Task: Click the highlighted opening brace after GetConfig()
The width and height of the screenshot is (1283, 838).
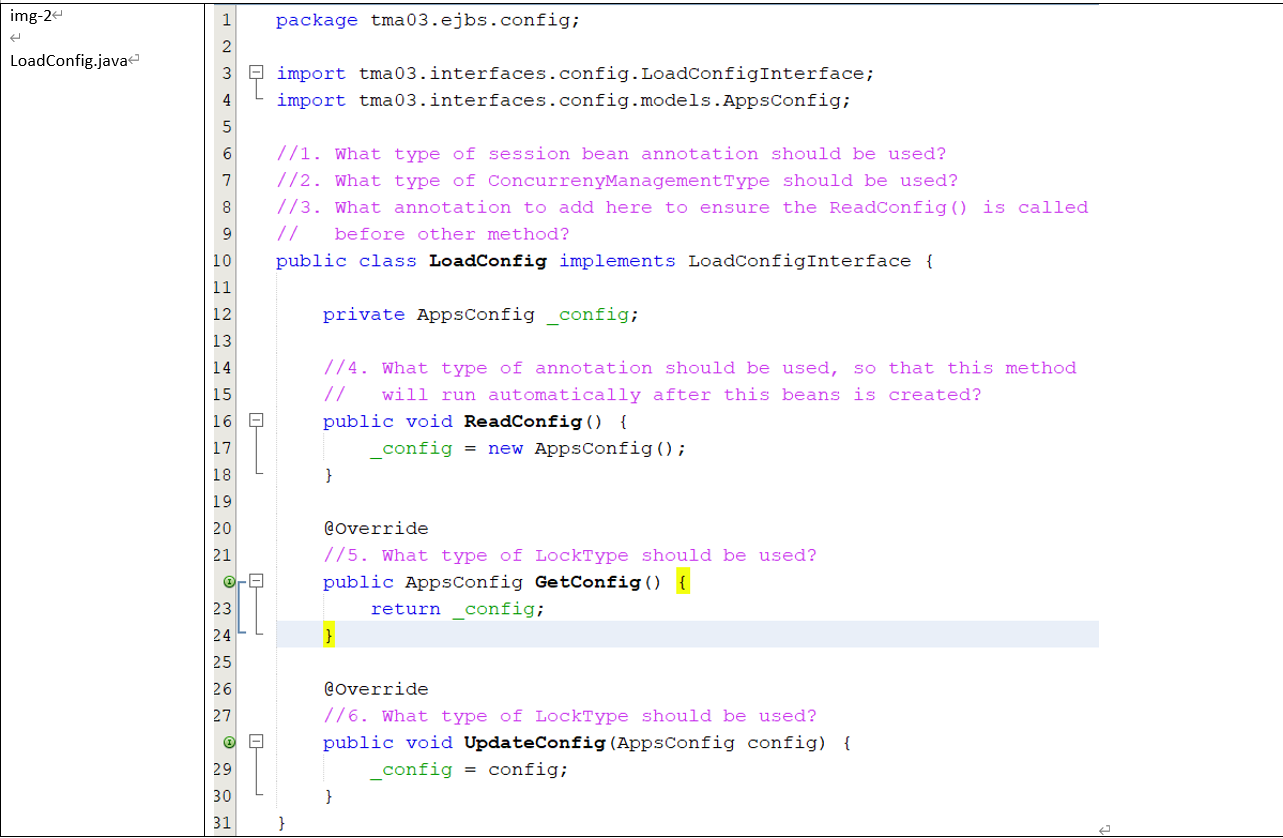Action: point(682,582)
